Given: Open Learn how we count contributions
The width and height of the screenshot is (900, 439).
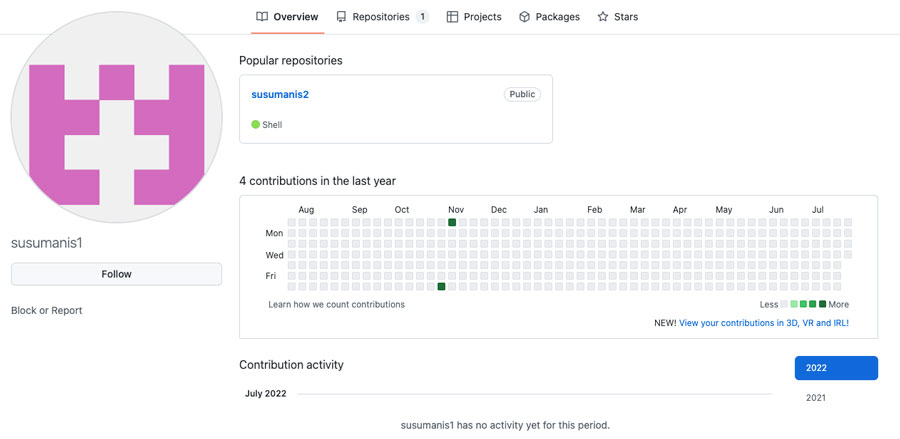Looking at the screenshot, I should [336, 305].
